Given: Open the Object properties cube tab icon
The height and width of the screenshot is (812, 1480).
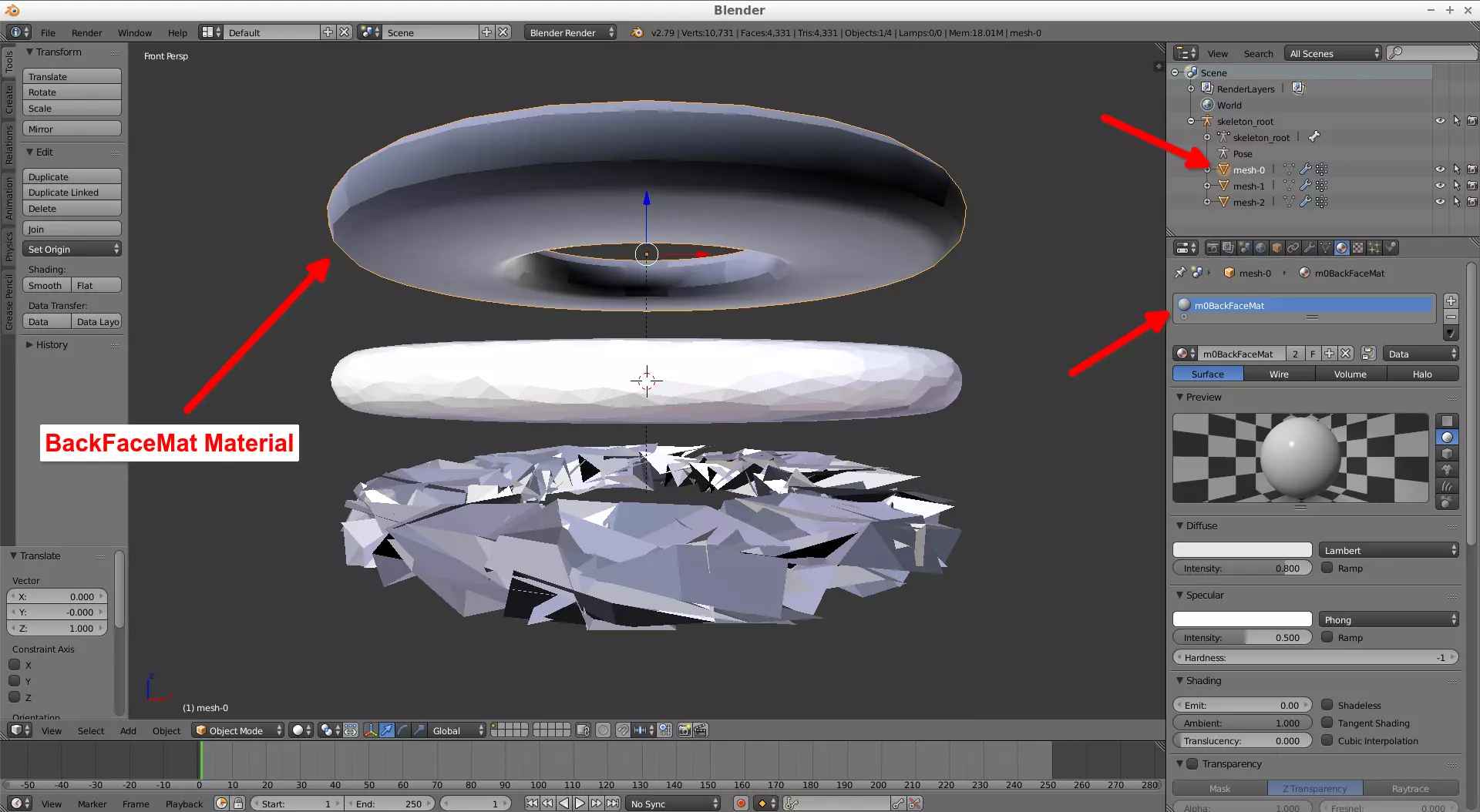Looking at the screenshot, I should 1277,247.
